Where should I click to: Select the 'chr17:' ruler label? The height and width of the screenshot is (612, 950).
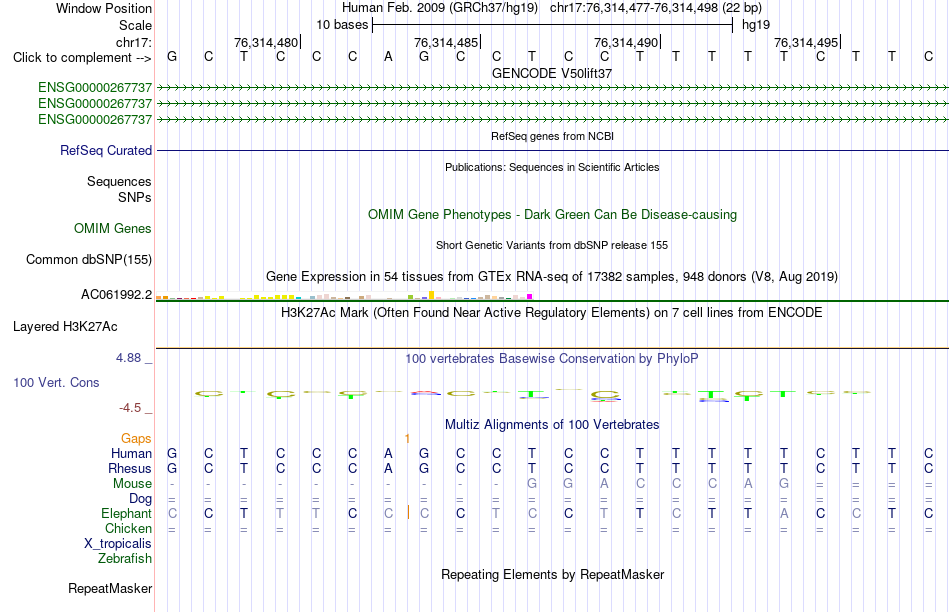tap(134, 42)
